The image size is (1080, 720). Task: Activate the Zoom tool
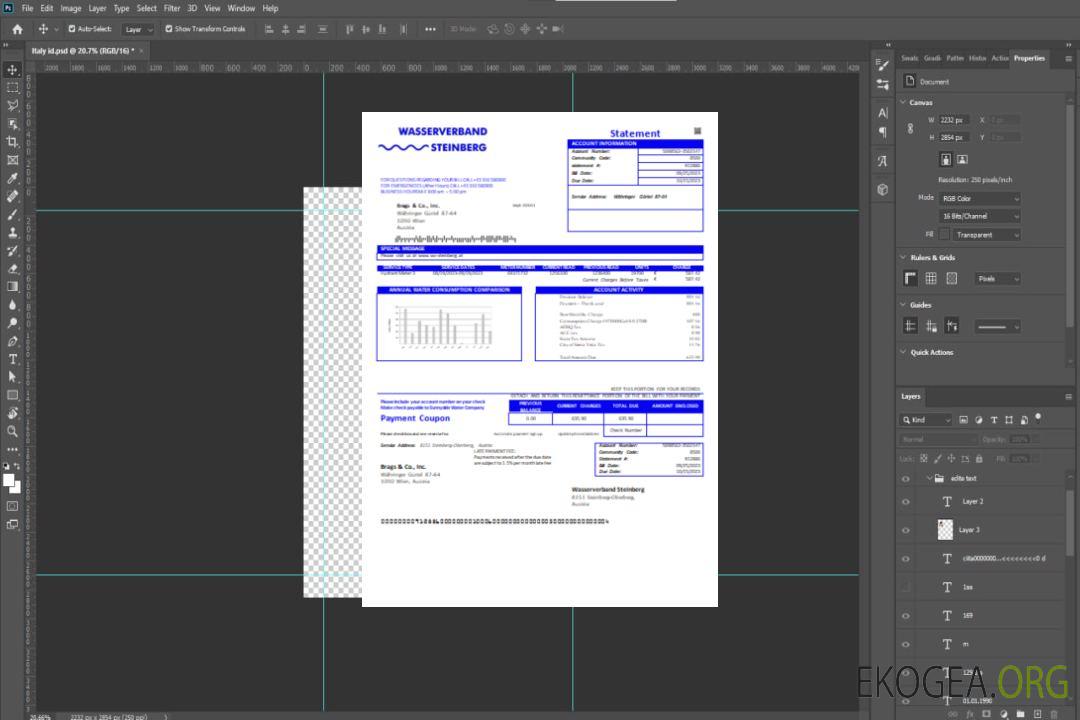pyautogui.click(x=13, y=431)
